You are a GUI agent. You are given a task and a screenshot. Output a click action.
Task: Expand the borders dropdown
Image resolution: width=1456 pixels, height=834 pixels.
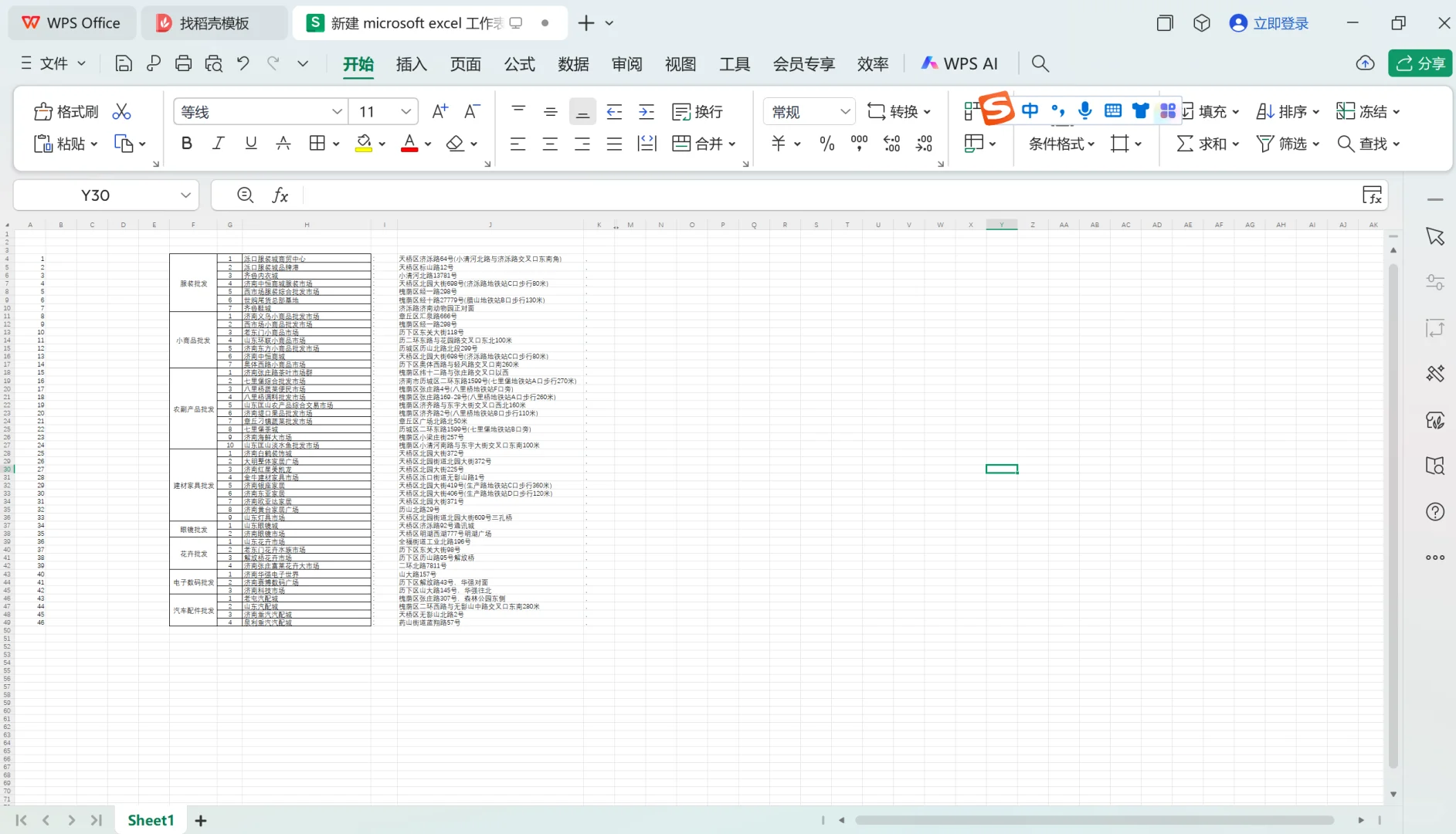pos(336,144)
